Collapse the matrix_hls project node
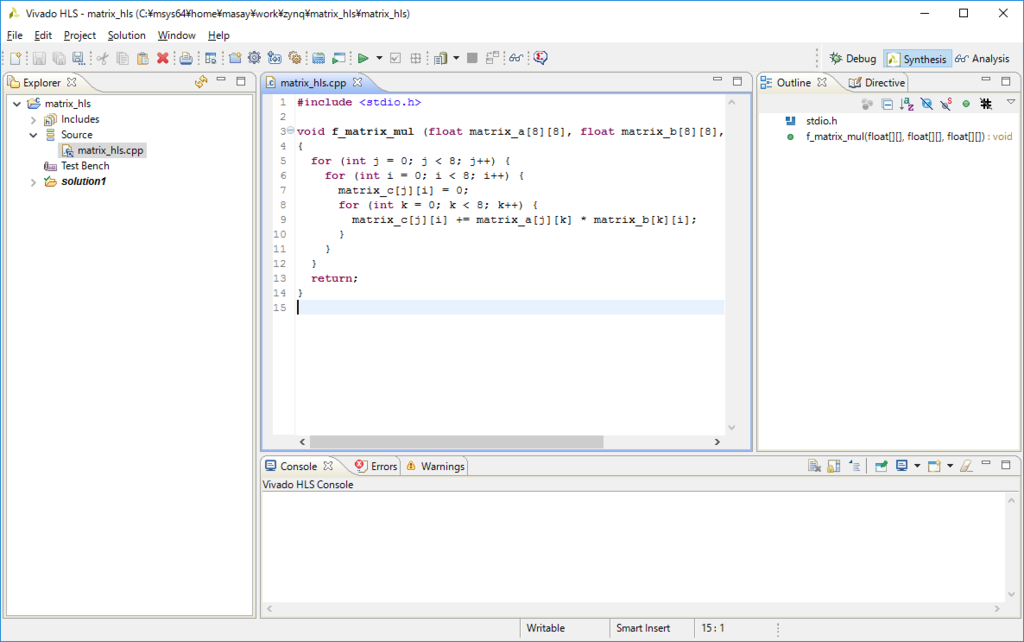Screen dimensions: 1024x642 tap(17, 104)
